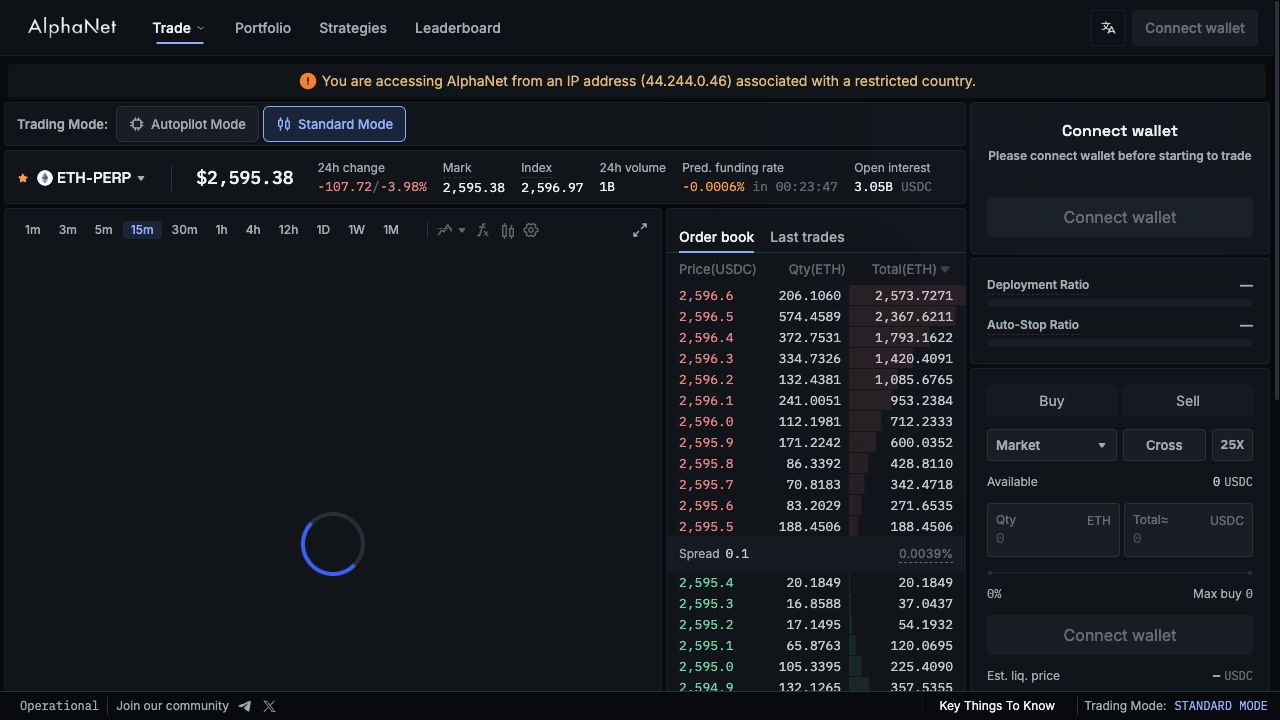Image resolution: width=1280 pixels, height=720 pixels.
Task: Click the 2,596.6 ask price row
Action: (816, 296)
